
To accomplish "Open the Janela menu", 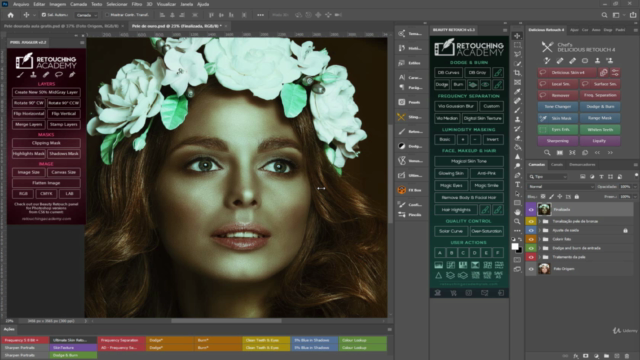I will pos(187,4).
